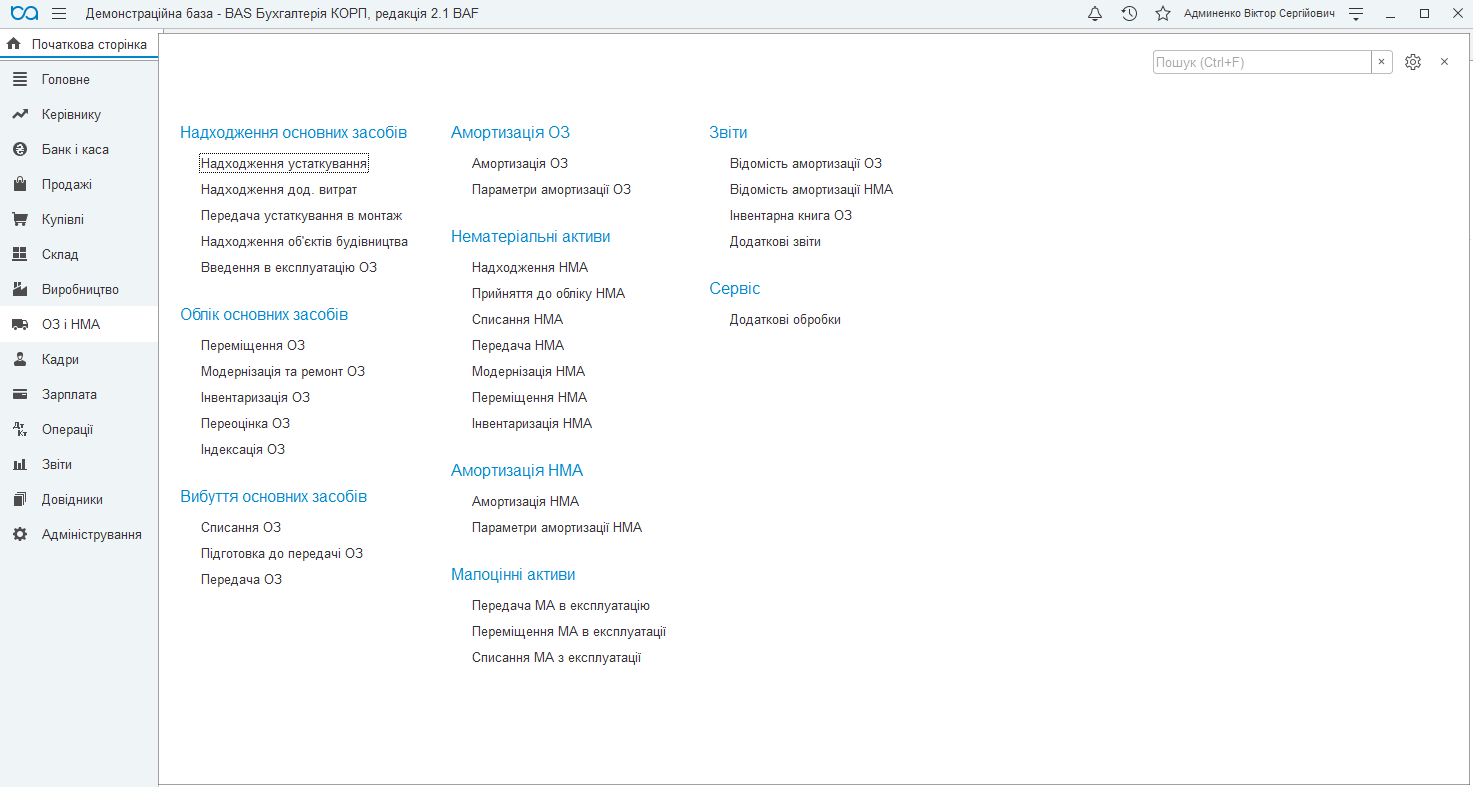Choose Передача ОЗ
The width and height of the screenshot is (1473, 787).
[x=242, y=580]
